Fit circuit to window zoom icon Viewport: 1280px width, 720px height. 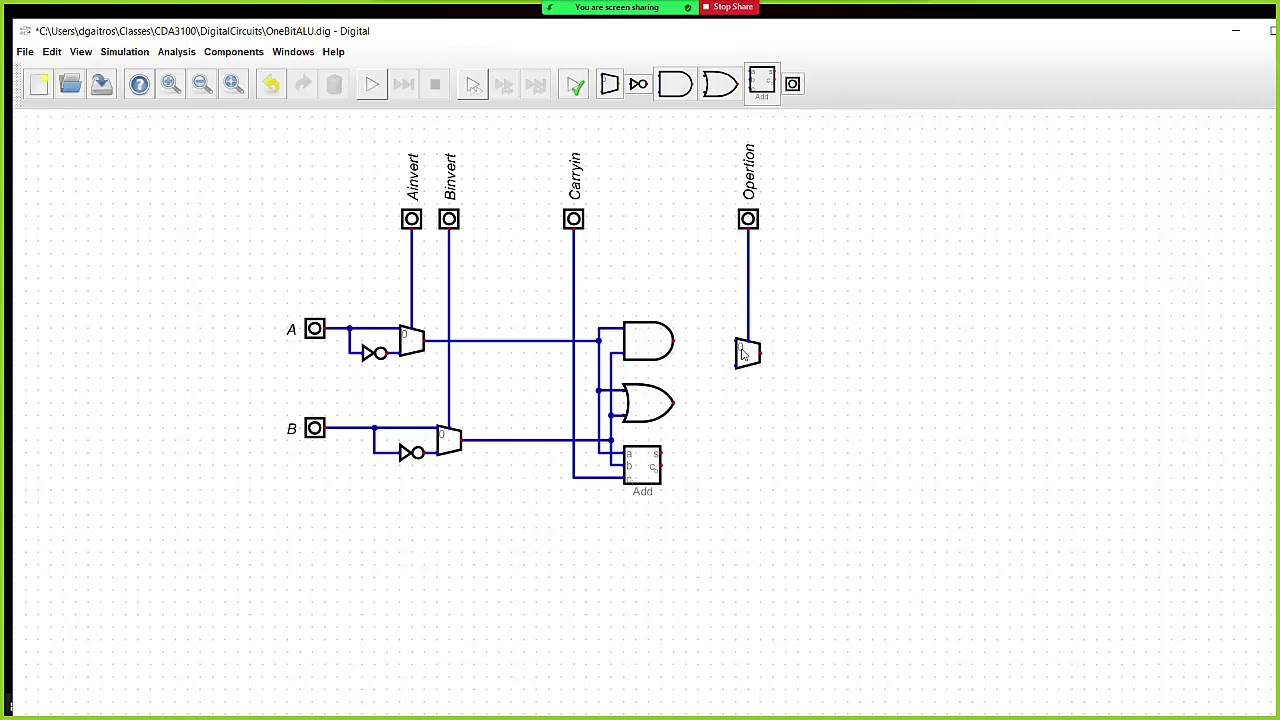click(234, 85)
